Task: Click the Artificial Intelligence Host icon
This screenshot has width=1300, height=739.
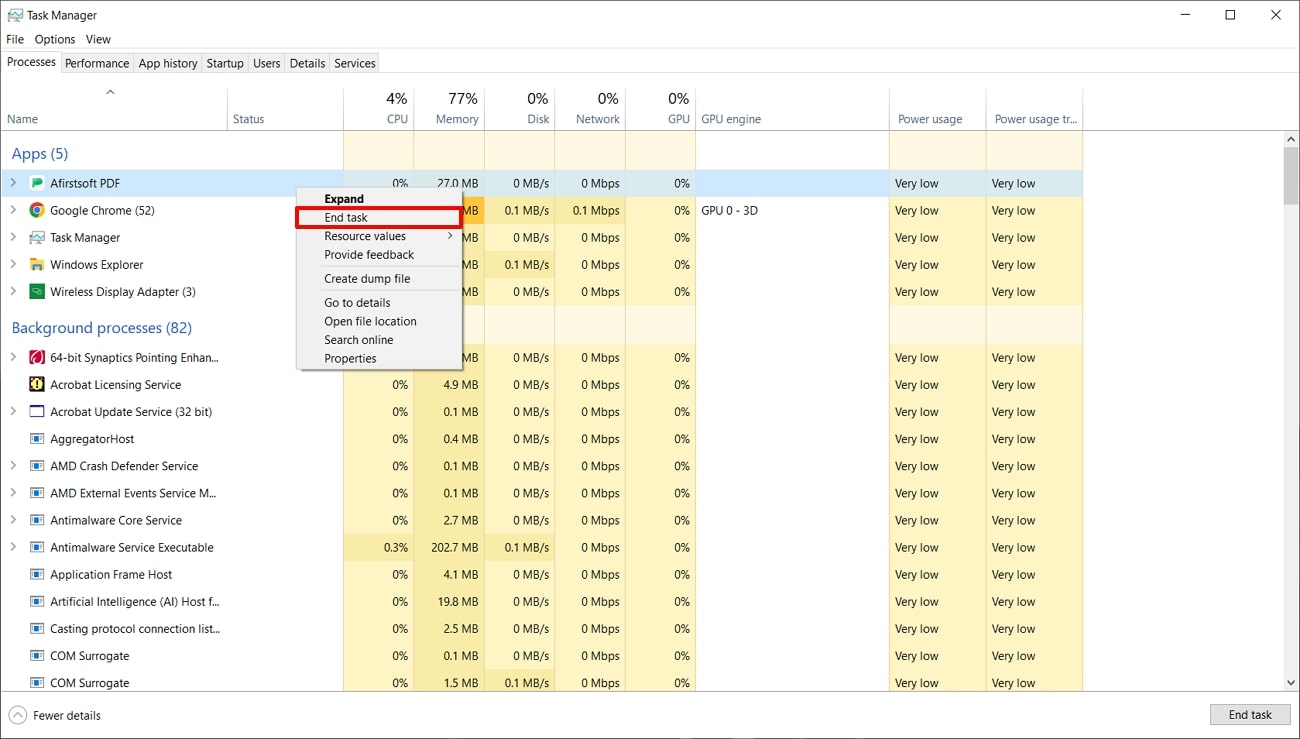Action: [x=37, y=601]
